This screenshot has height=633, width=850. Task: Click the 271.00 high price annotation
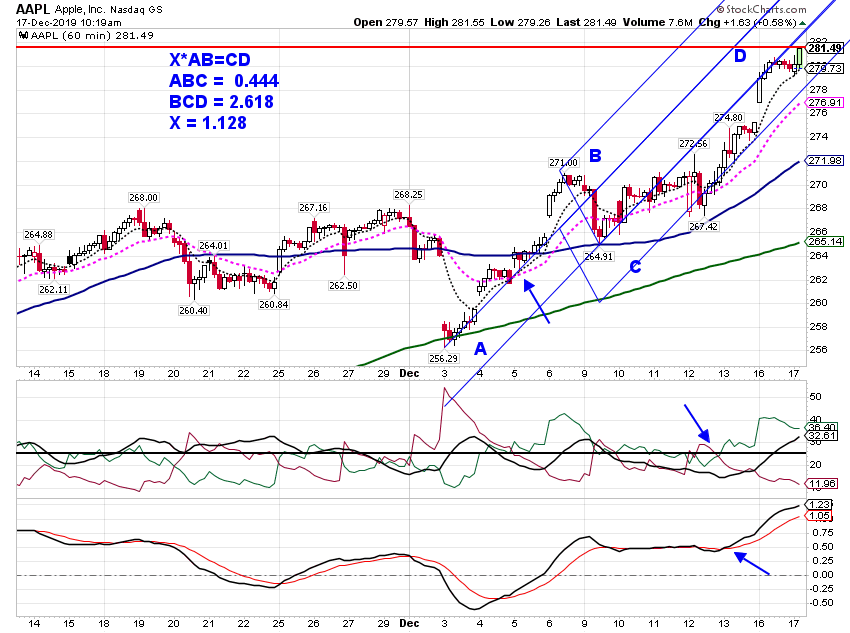click(563, 163)
